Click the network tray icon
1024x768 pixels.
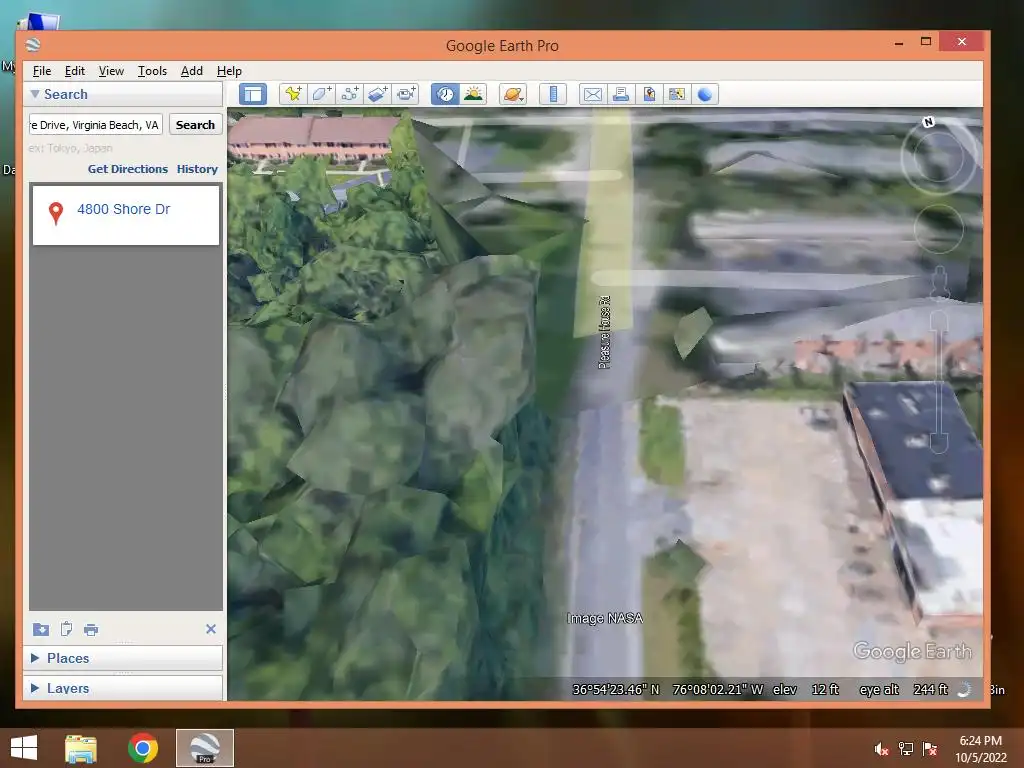pyautogui.click(x=906, y=749)
